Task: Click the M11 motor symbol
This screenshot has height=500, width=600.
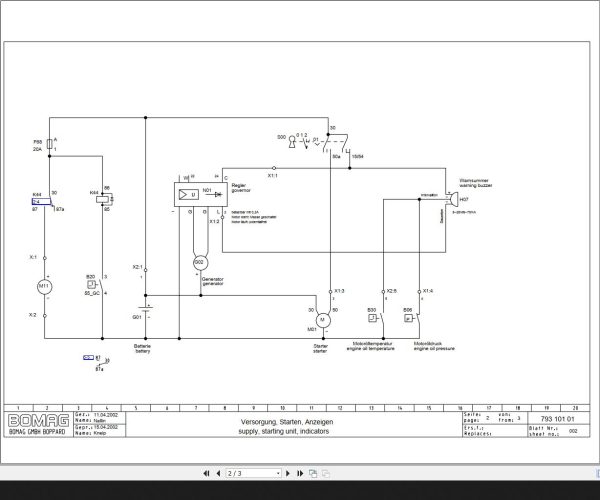Action: point(44,287)
